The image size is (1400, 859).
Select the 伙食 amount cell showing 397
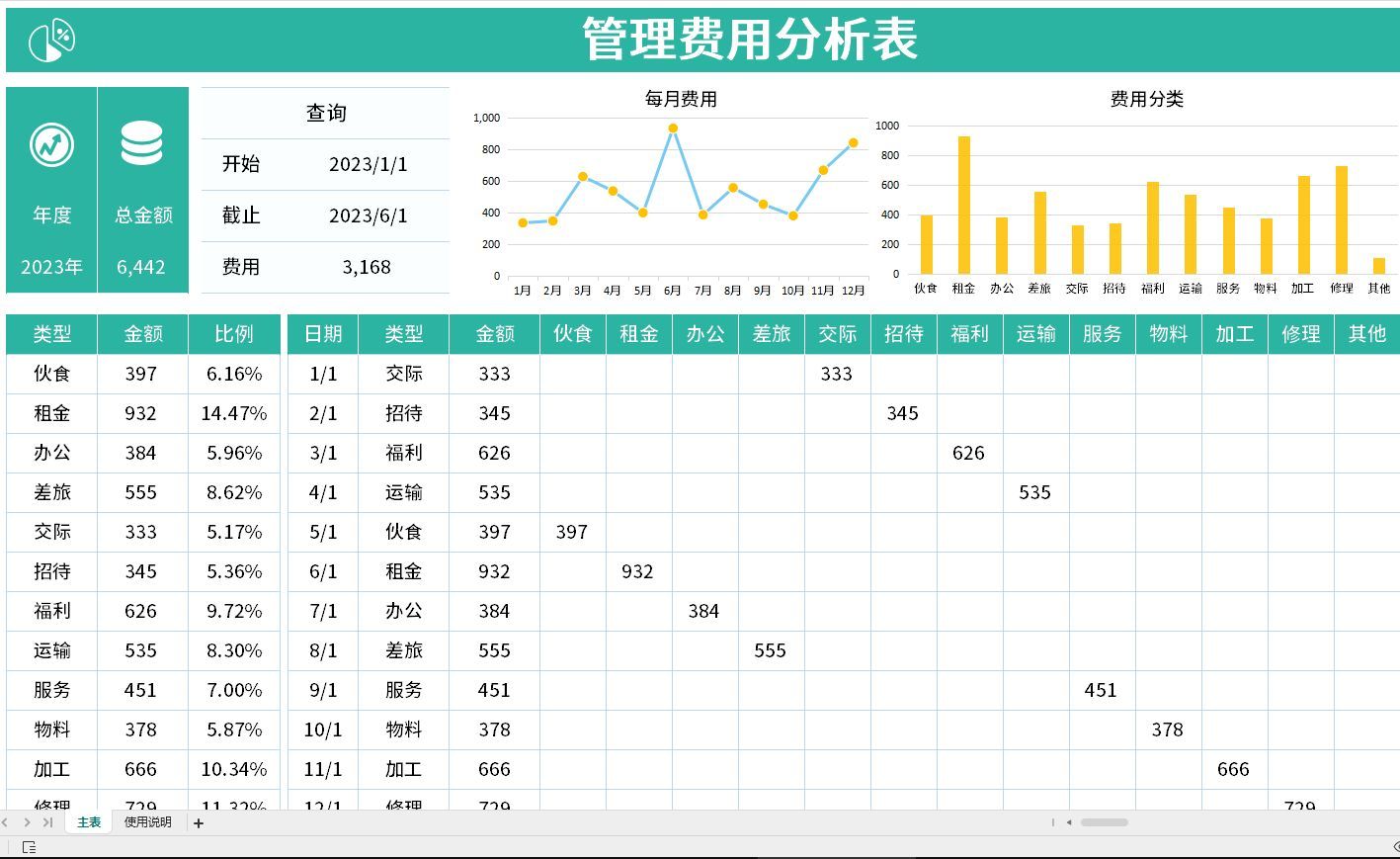point(141,374)
